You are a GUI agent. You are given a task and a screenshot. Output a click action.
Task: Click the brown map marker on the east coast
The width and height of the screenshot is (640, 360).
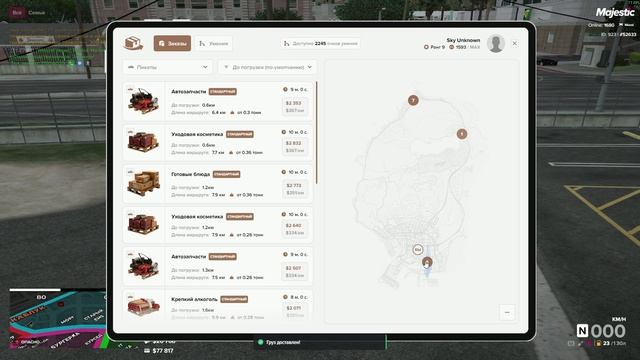[x=462, y=134]
